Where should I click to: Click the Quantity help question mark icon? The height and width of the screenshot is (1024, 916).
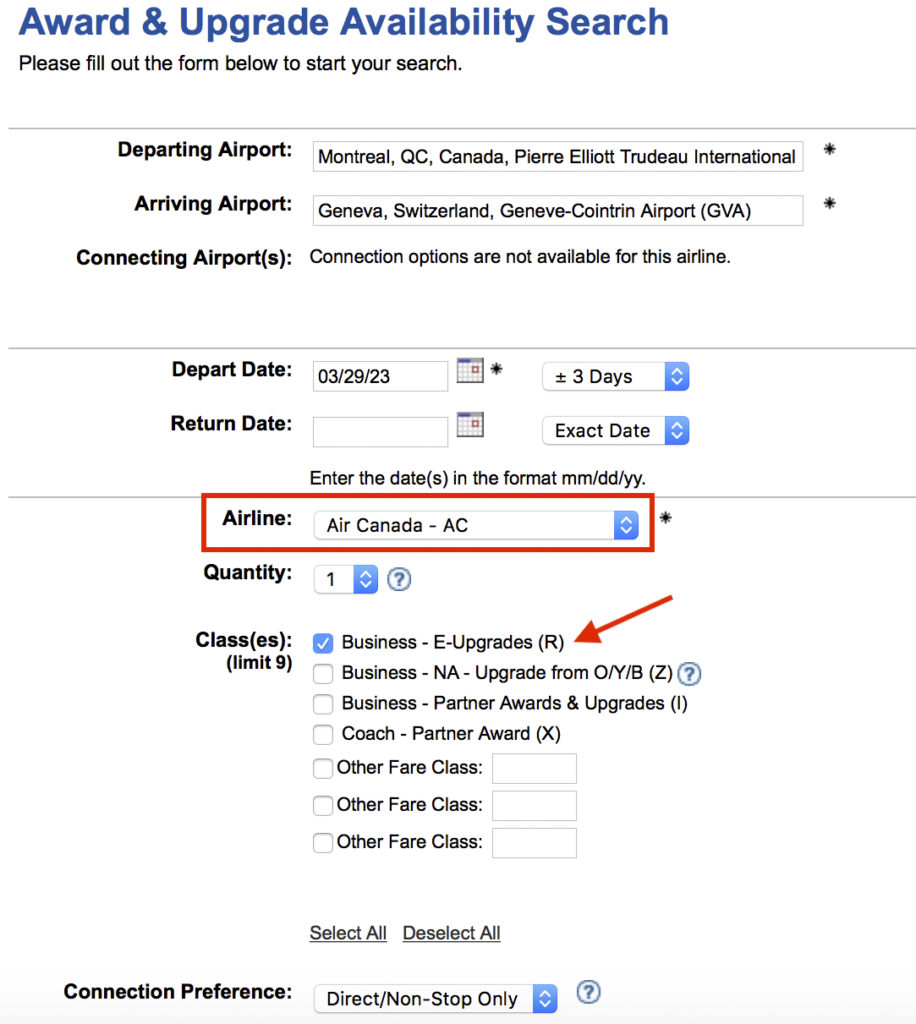[x=399, y=579]
